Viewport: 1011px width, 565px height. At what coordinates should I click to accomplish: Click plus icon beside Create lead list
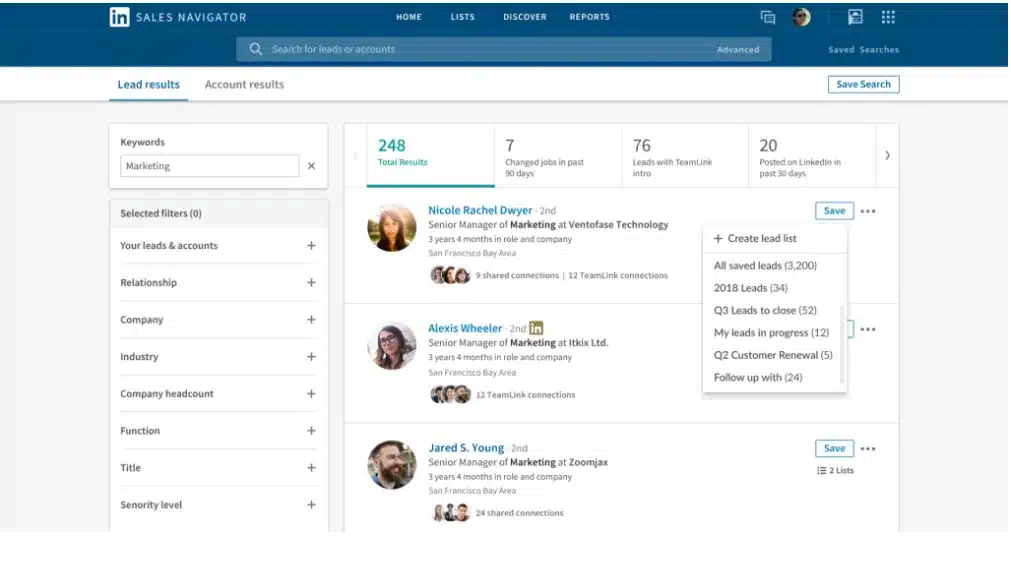pyautogui.click(x=718, y=238)
